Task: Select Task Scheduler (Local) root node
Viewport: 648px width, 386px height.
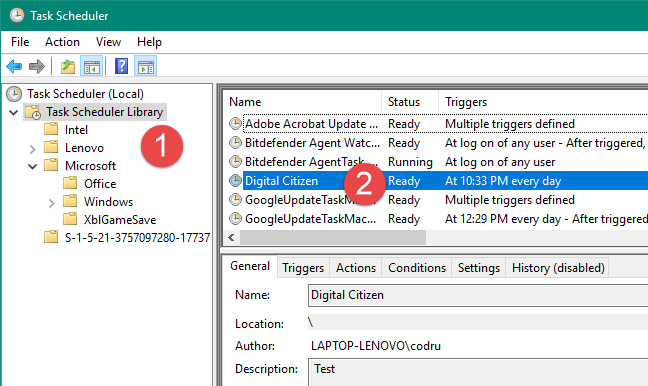Action: pyautogui.click(x=86, y=94)
